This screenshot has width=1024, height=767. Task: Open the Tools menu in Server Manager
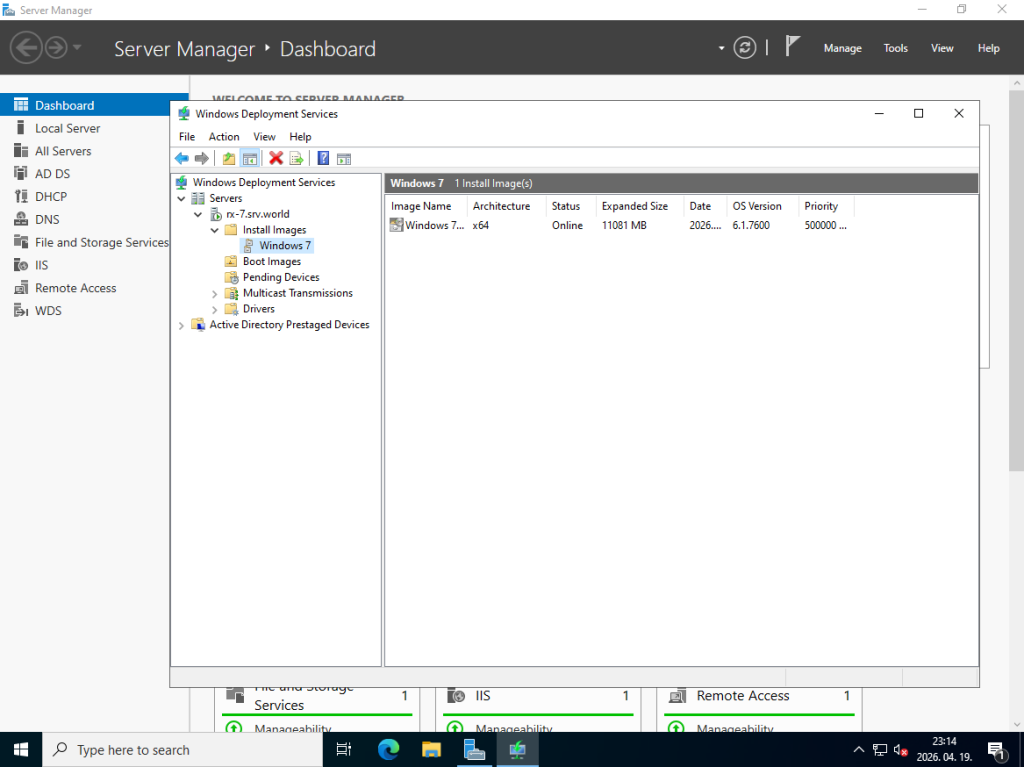(895, 48)
